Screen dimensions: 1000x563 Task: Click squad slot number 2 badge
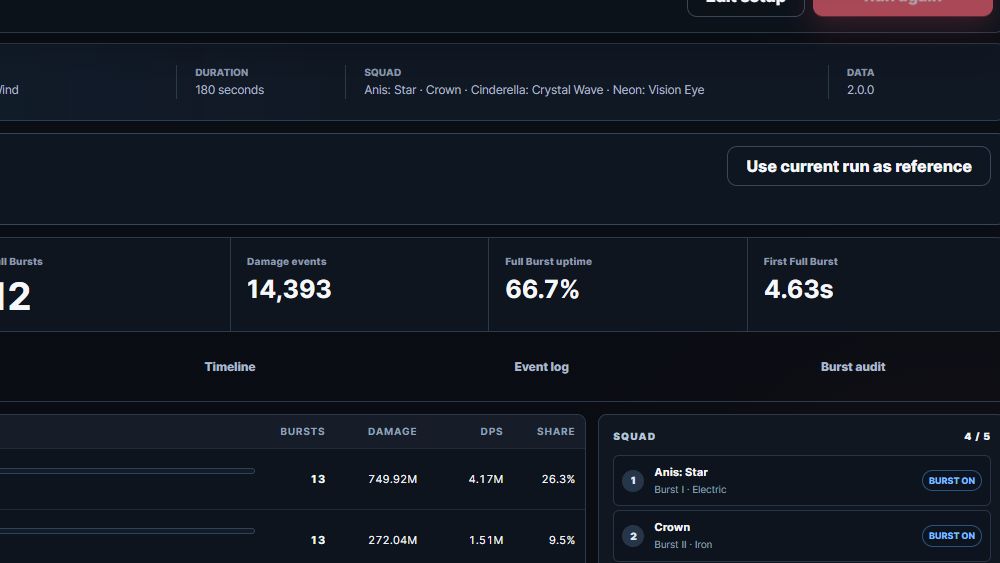pyautogui.click(x=633, y=536)
